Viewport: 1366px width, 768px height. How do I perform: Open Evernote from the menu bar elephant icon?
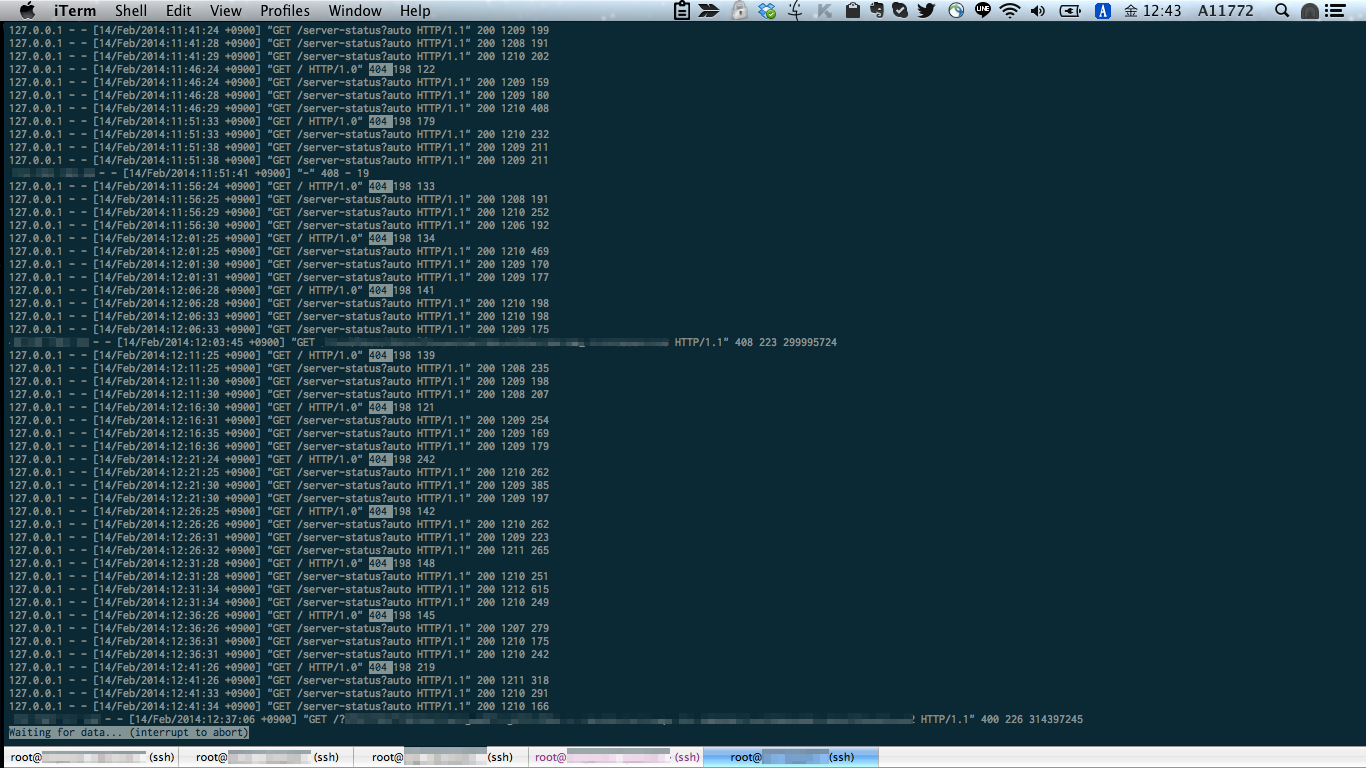click(x=876, y=11)
